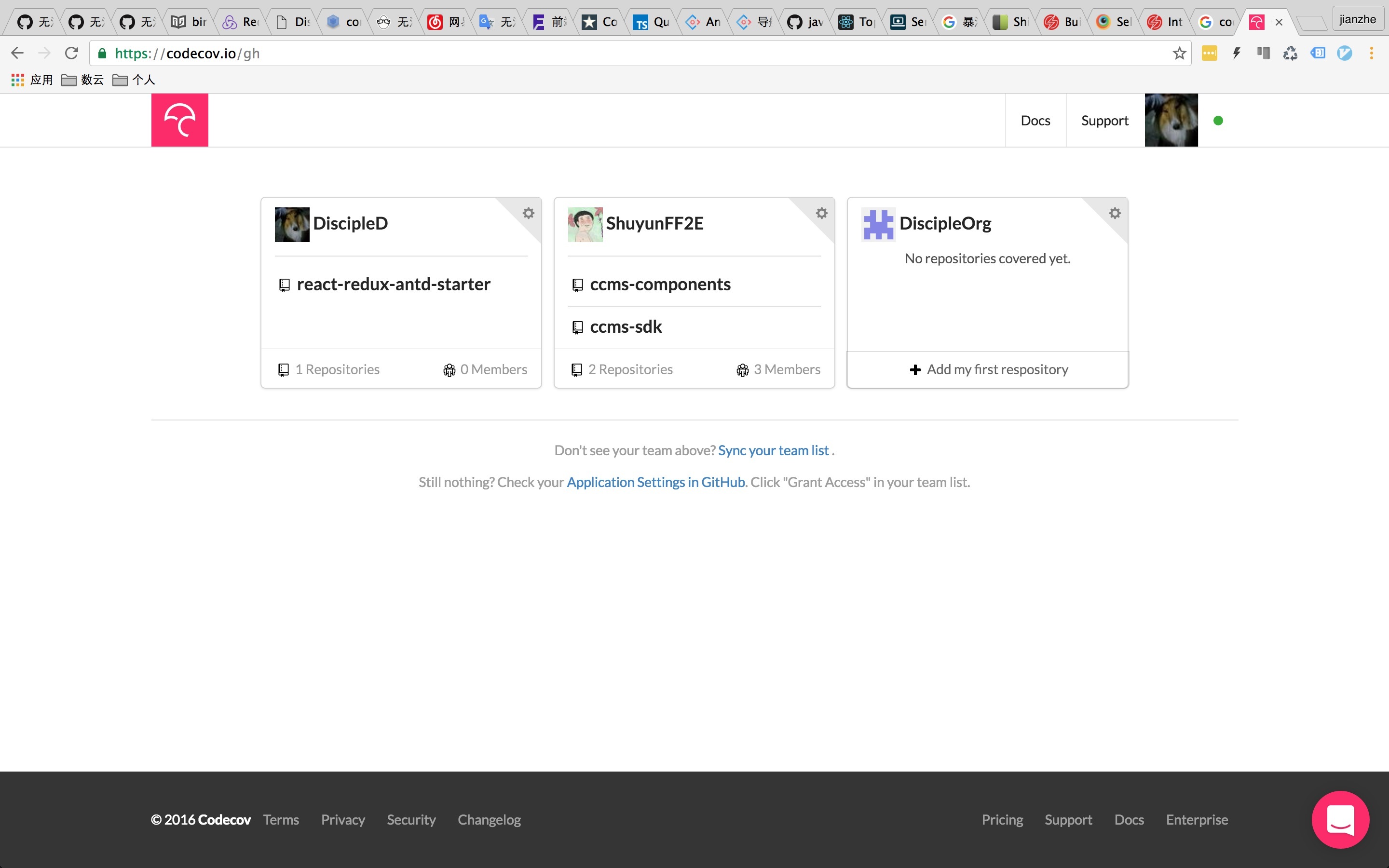Viewport: 1389px width, 868px height.
Task: Click the lightning bolt extension icon
Action: (1237, 54)
